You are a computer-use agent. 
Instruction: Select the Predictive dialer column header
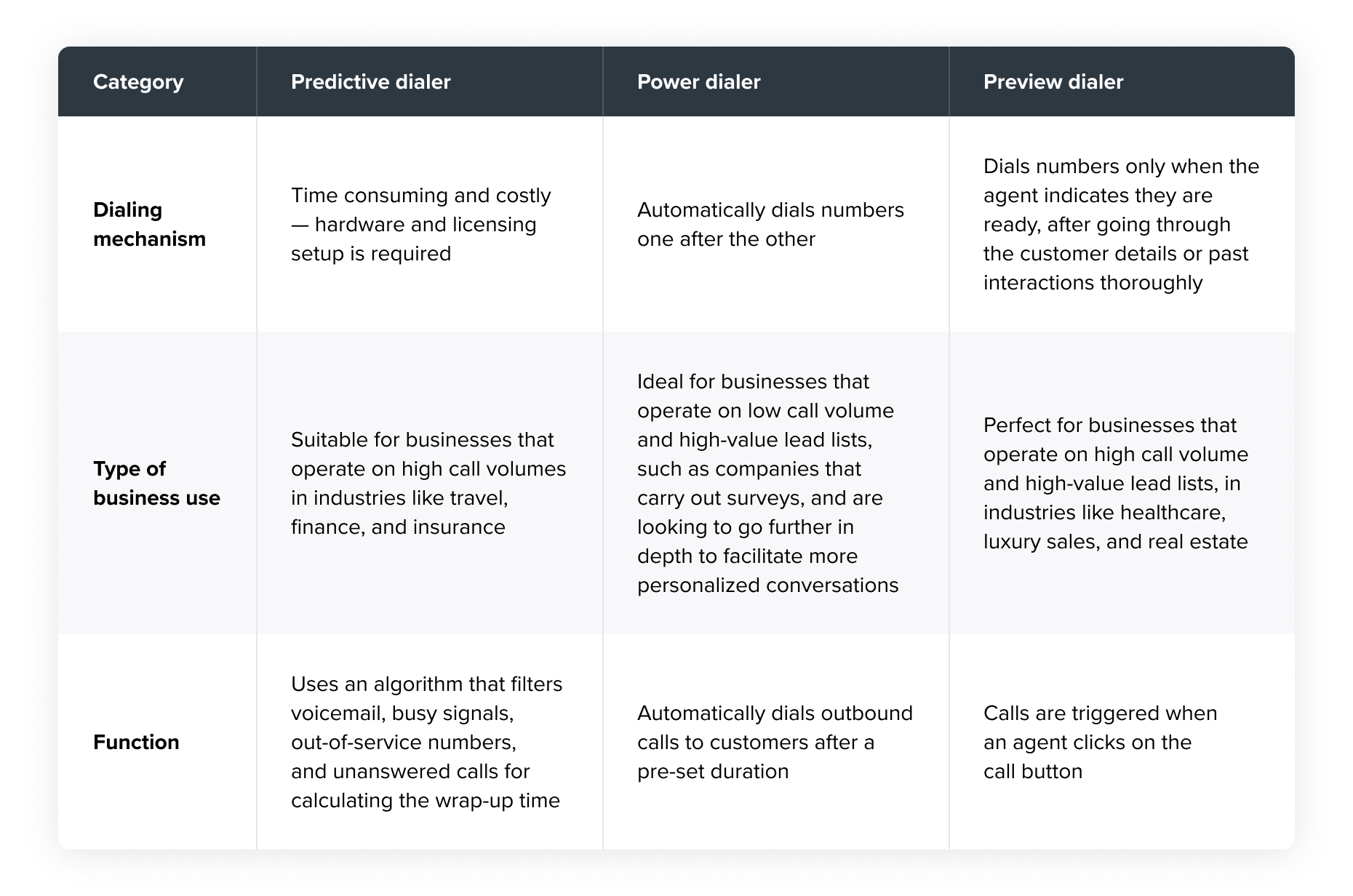(x=370, y=81)
